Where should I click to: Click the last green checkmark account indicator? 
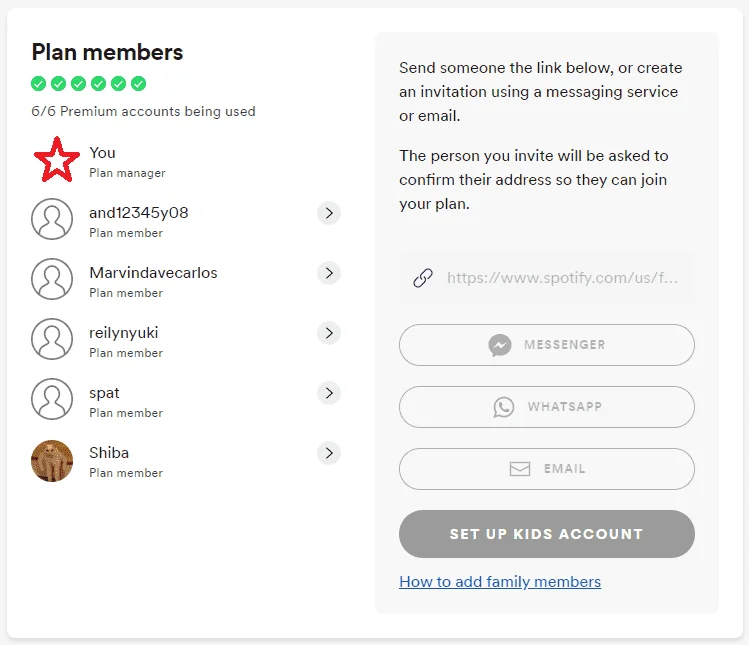139,84
